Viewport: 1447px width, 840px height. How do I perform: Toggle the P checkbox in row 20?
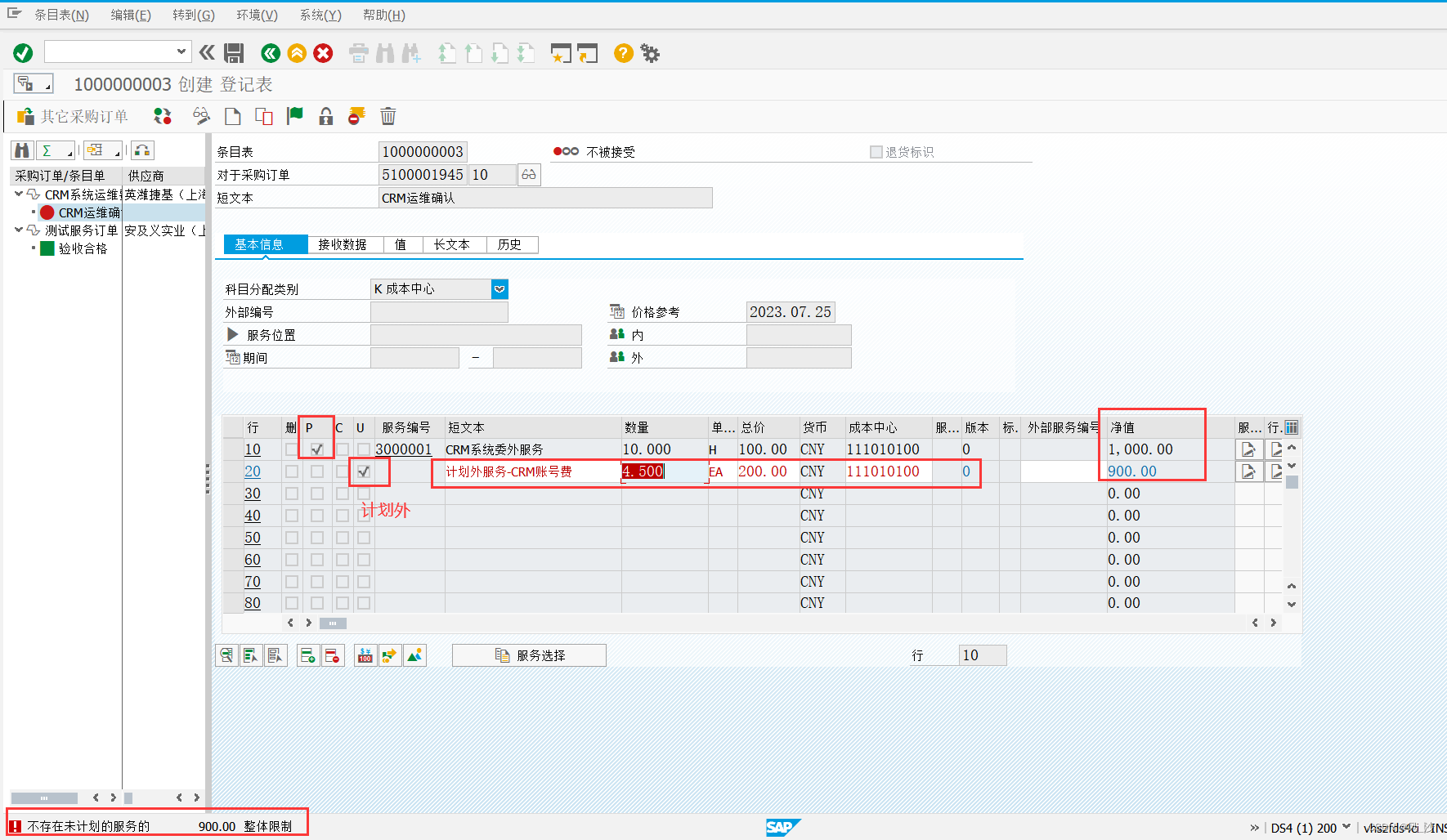point(317,471)
